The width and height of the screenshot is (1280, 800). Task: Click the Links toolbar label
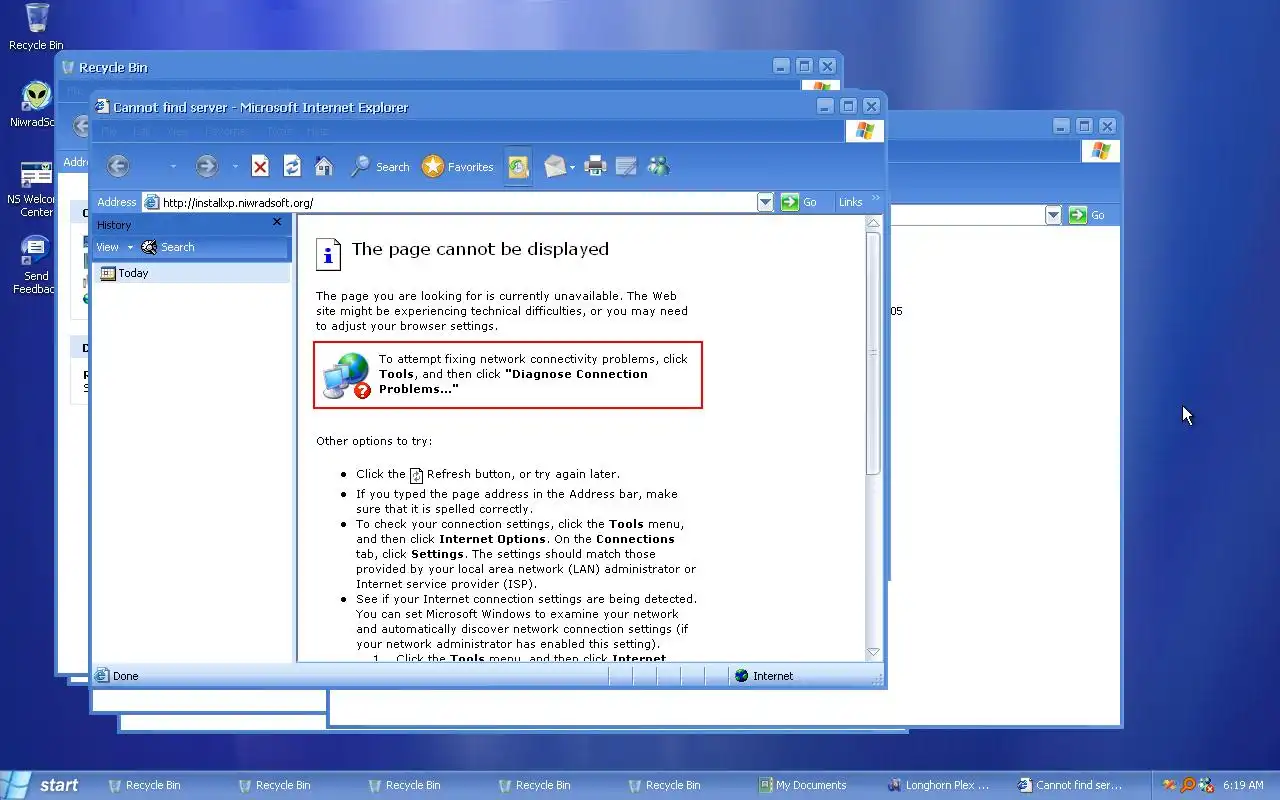tap(851, 202)
